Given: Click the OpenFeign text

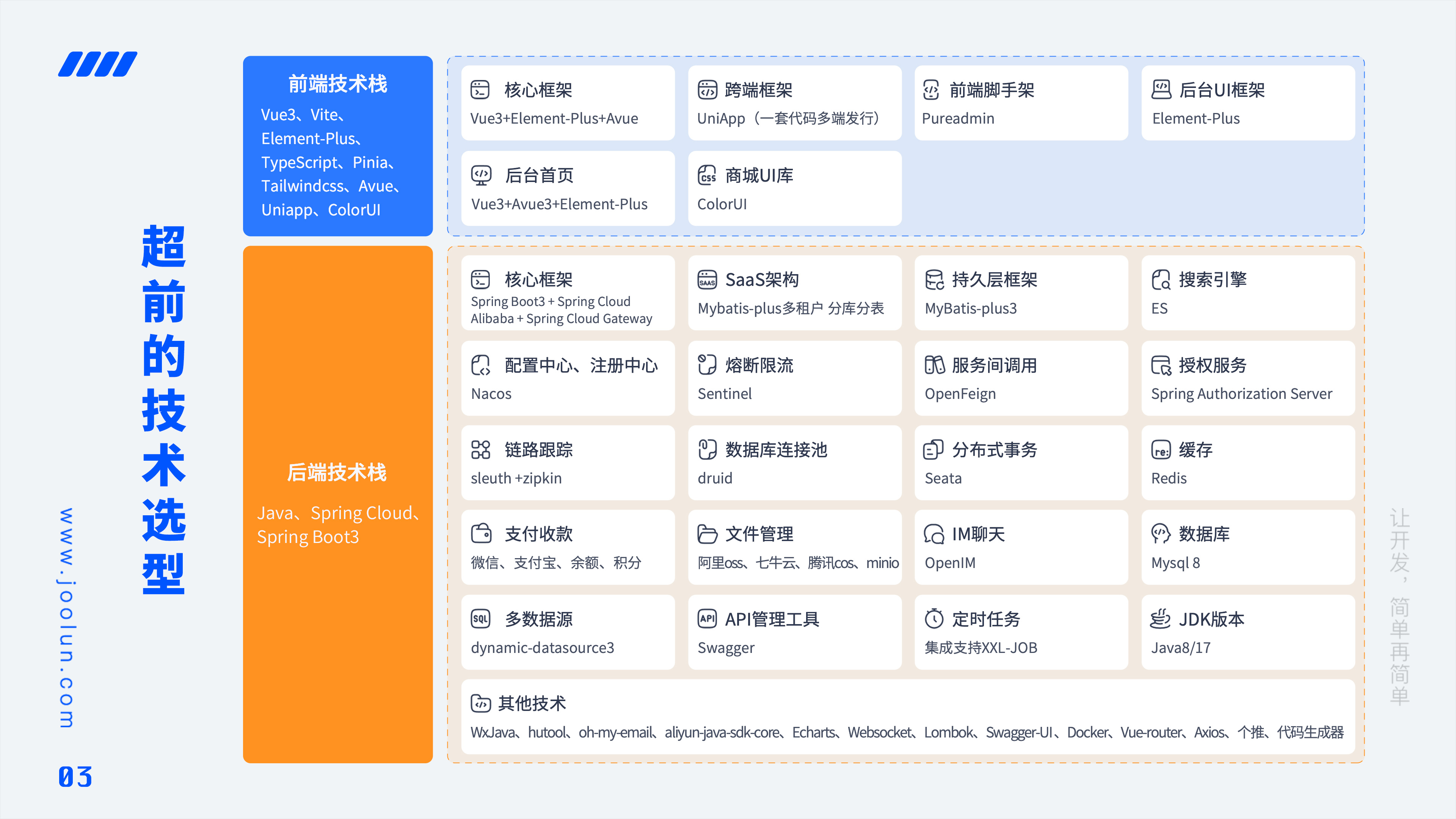Looking at the screenshot, I should pos(960,394).
